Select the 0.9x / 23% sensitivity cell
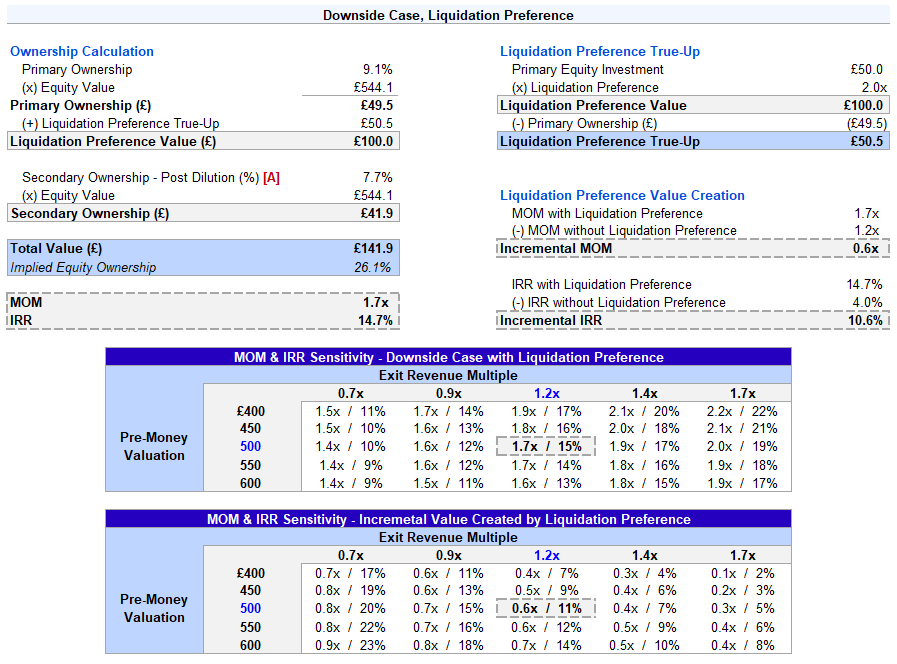Screen dimensions: 897x664 point(350,645)
